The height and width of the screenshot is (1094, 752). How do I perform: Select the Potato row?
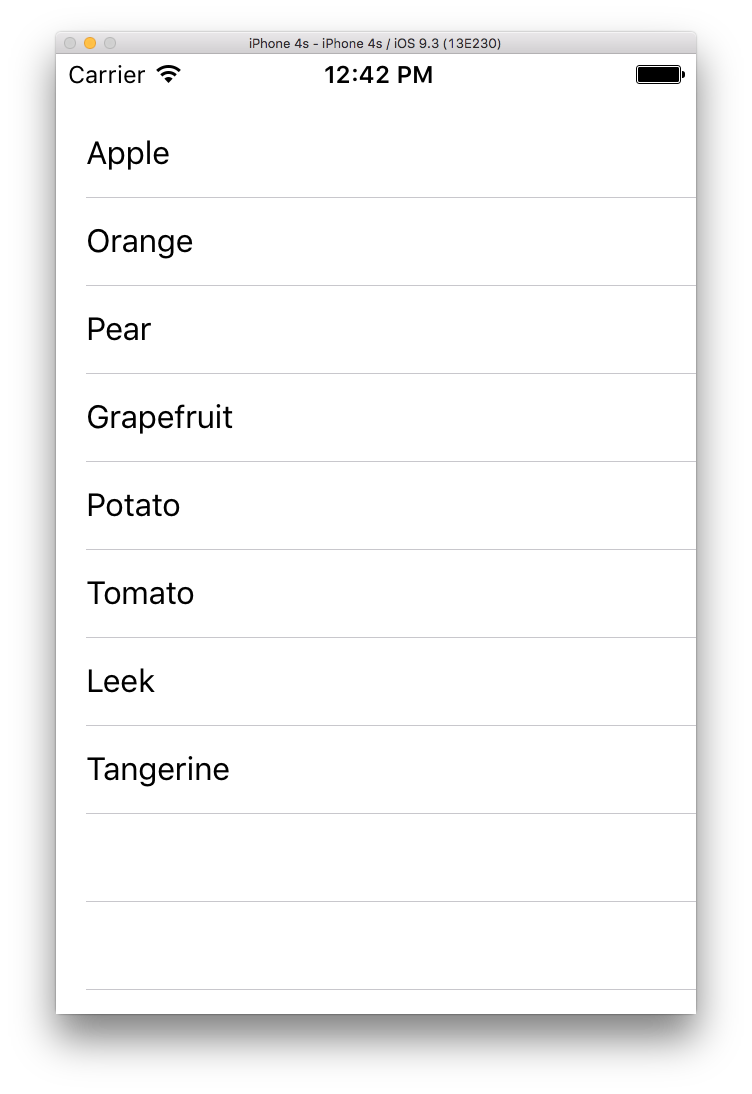tap(376, 505)
